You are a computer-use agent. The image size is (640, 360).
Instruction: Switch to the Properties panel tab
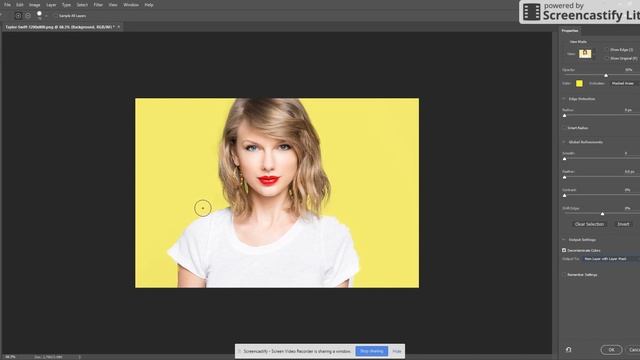570,31
